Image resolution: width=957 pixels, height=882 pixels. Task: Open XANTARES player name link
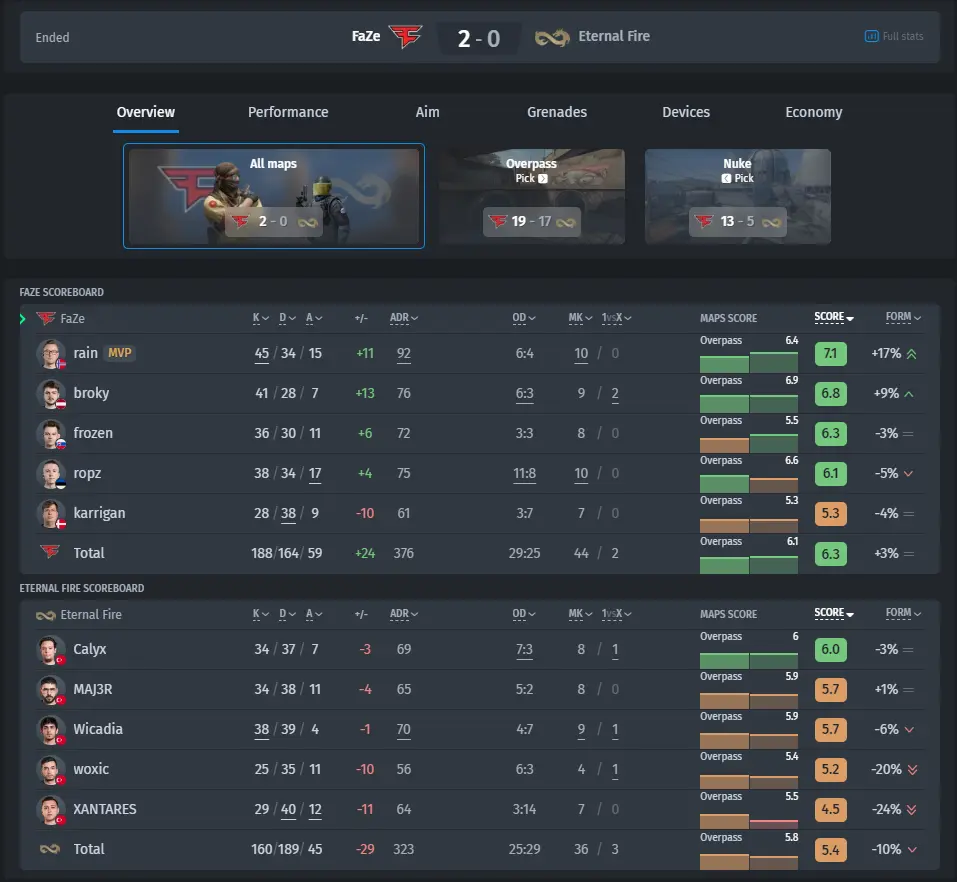(105, 809)
